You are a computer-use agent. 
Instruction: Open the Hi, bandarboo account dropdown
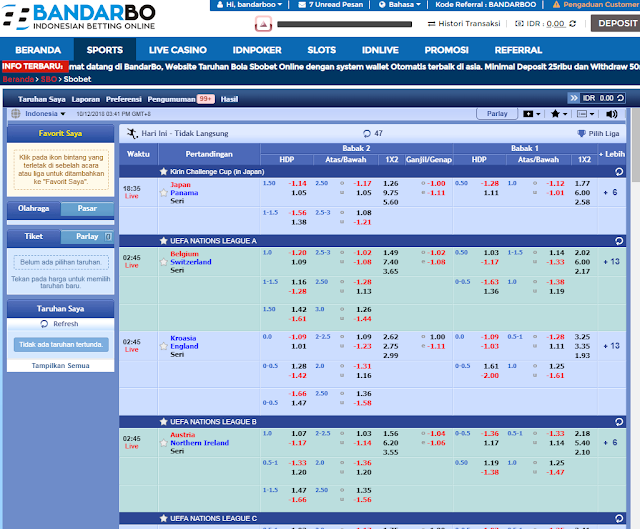tap(249, 4)
